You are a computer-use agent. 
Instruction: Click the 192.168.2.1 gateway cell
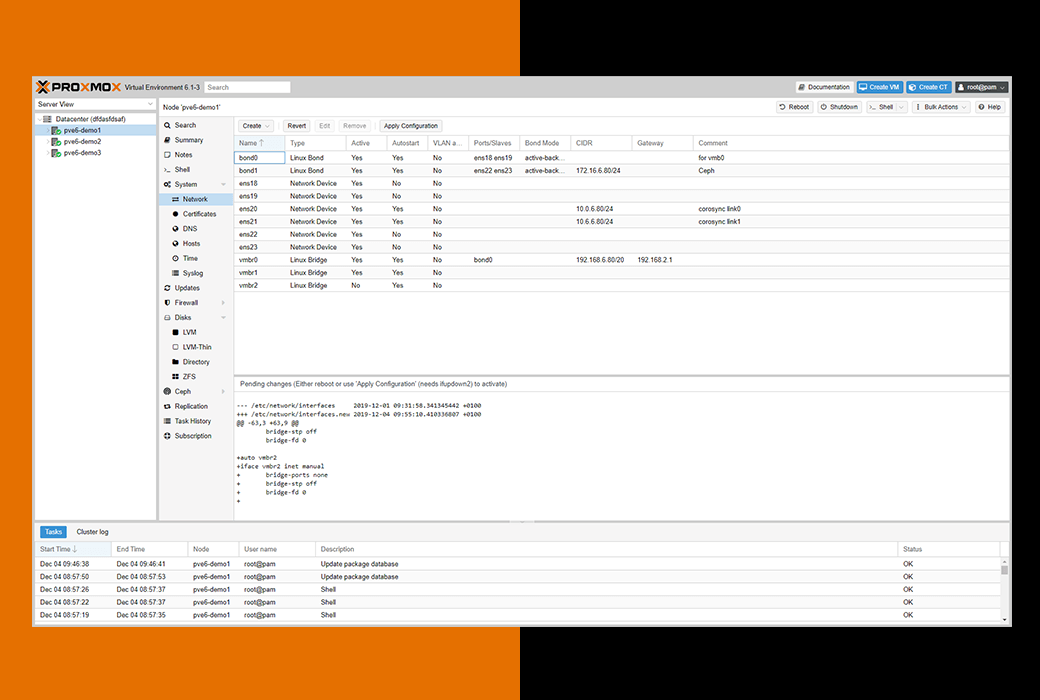pos(662,260)
